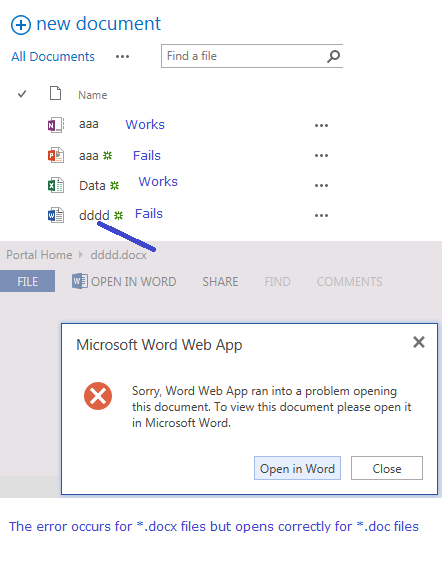
Task: Click the Word icon in toolbar
Action: tap(80, 281)
